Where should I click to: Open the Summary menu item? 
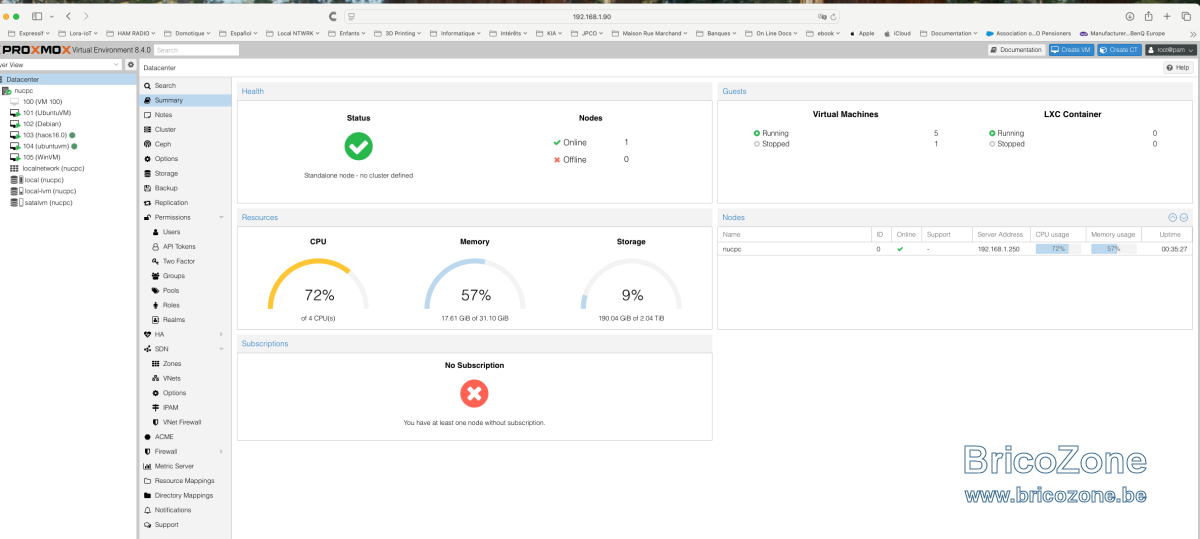pos(184,100)
